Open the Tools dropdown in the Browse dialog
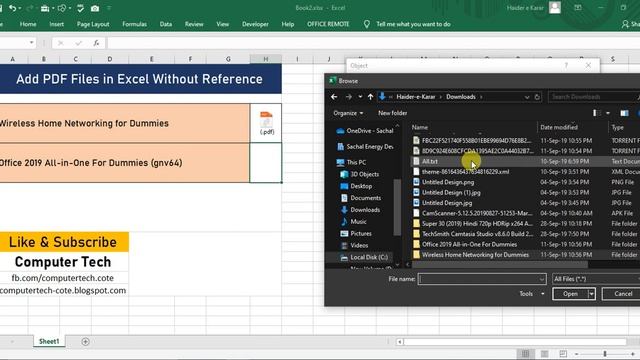640x360 pixels. (x=531, y=294)
